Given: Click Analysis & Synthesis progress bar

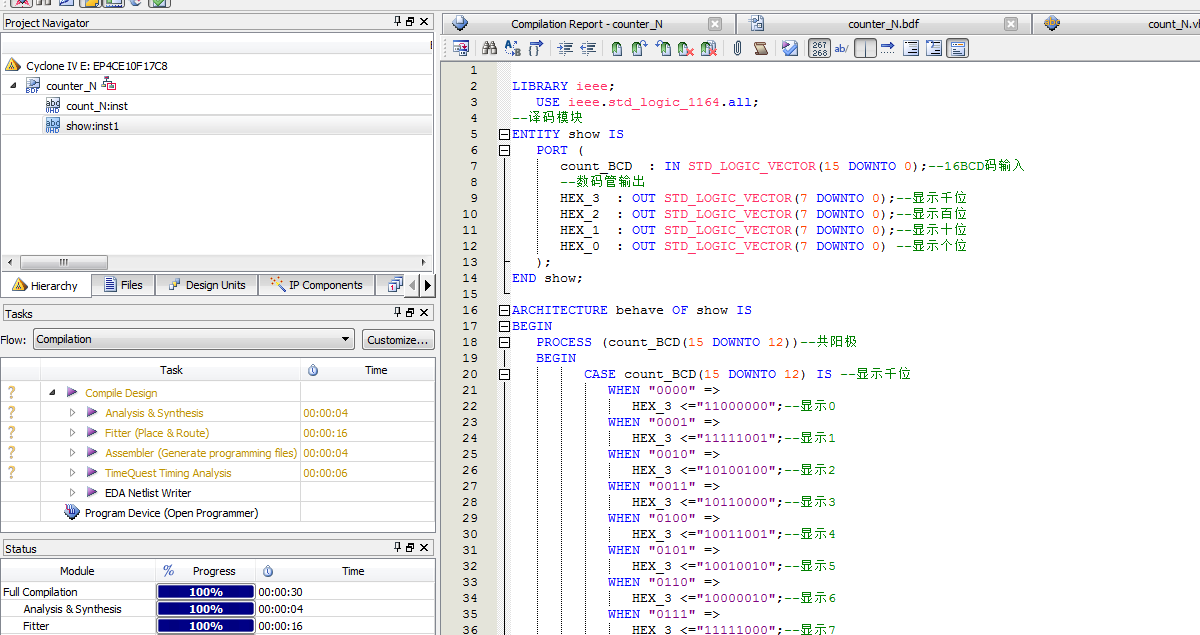Looking at the screenshot, I should pos(205,609).
